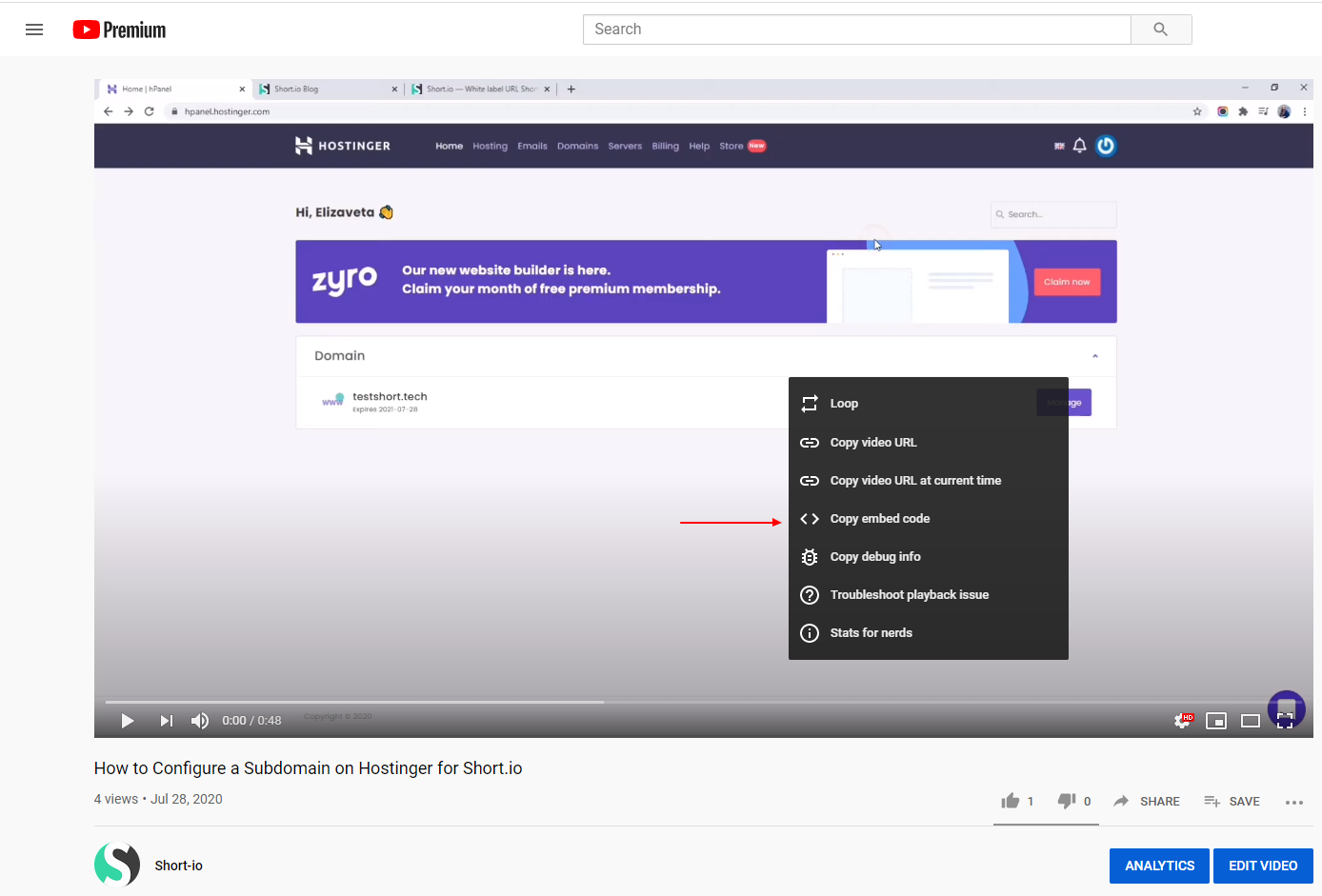The height and width of the screenshot is (896, 1322).
Task: Enter full screen mode
Action: point(1285,721)
